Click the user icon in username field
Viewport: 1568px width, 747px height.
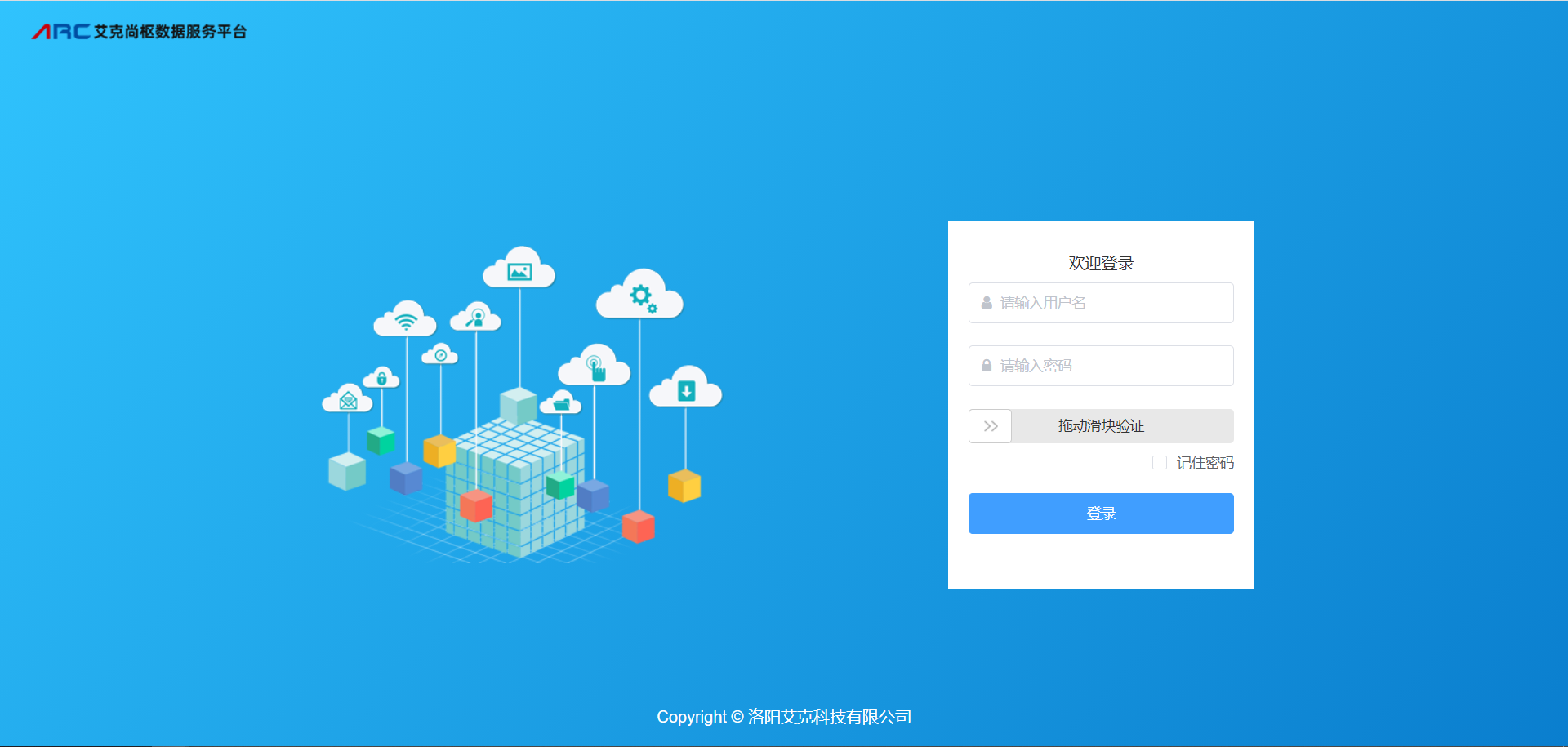click(x=987, y=303)
